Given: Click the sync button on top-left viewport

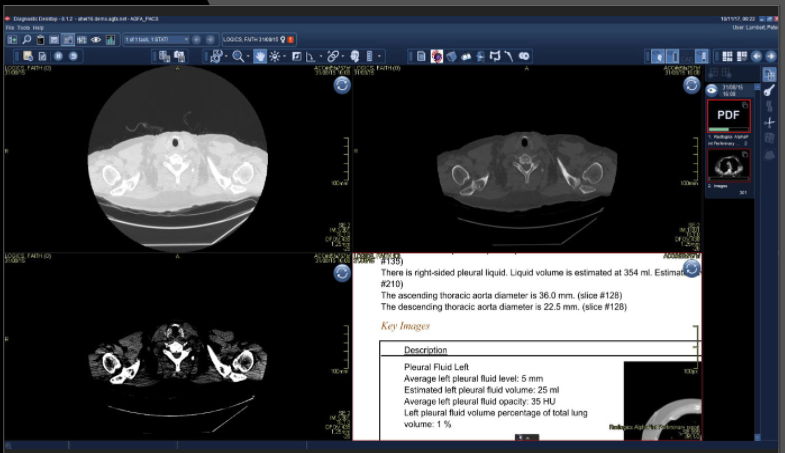Looking at the screenshot, I should click(342, 87).
